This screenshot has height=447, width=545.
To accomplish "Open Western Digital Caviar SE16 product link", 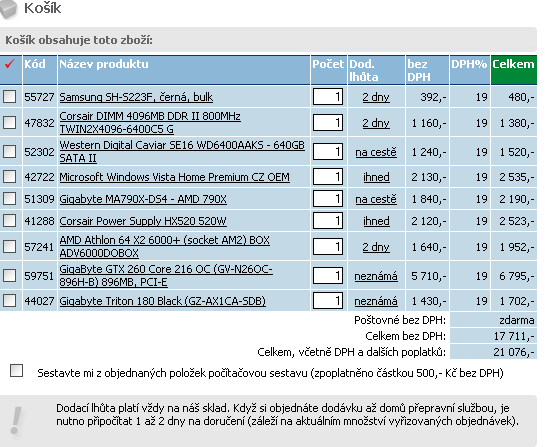I will (x=182, y=152).
